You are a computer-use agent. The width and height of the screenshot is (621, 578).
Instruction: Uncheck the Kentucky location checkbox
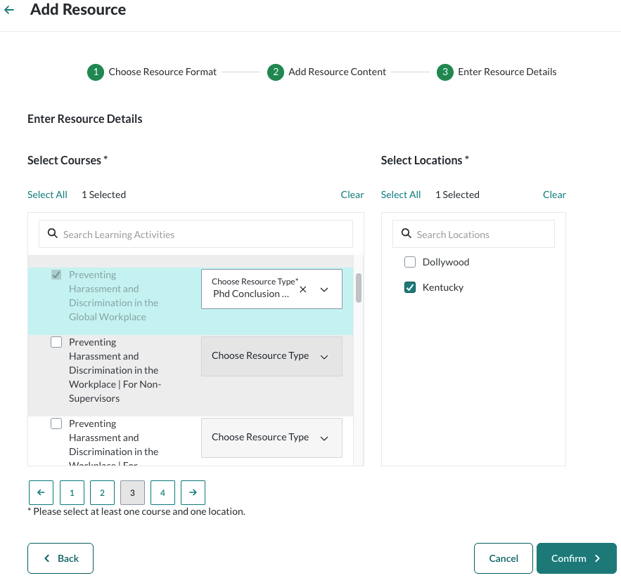tap(410, 288)
